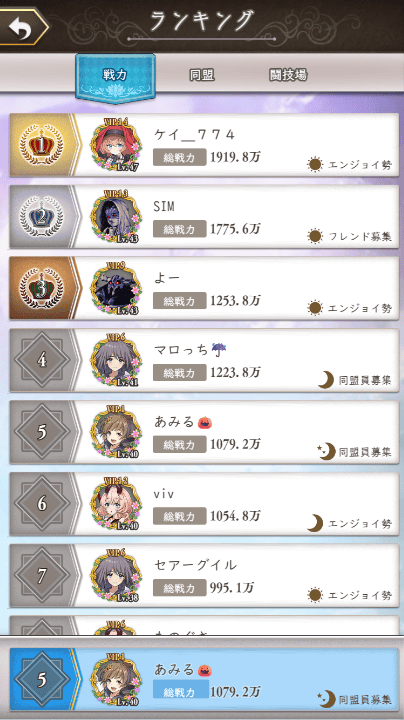Tap ケイ__774's red-hooded avatar
Viewport: 404px width, 720px height.
(x=115, y=145)
